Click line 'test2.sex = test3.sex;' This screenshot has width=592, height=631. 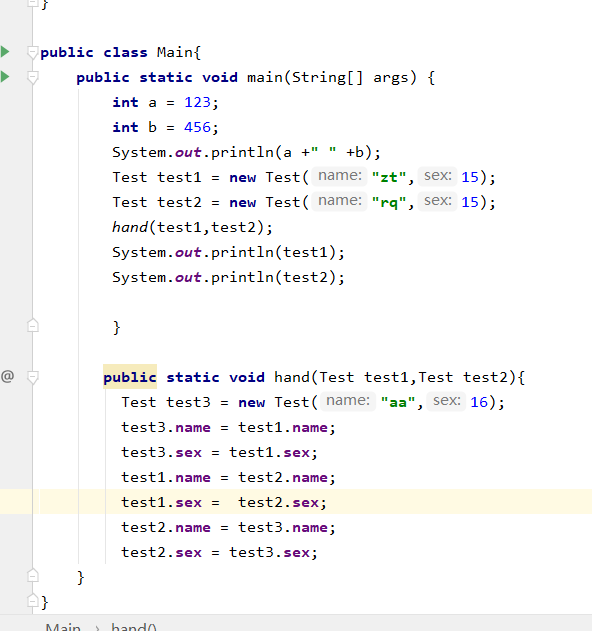pyautogui.click(x=219, y=552)
